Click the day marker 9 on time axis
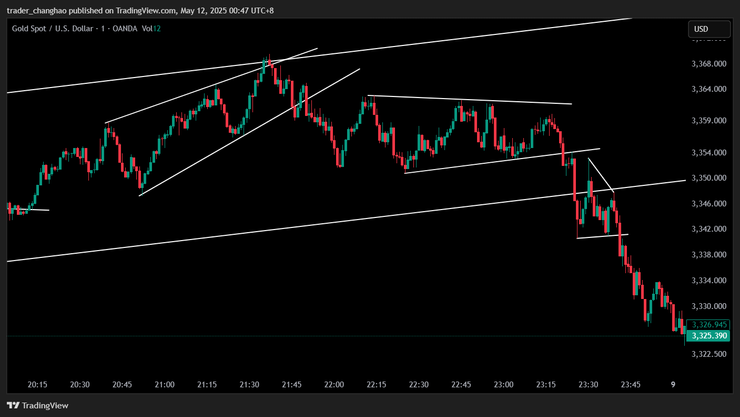This screenshot has width=740, height=417. [673, 384]
